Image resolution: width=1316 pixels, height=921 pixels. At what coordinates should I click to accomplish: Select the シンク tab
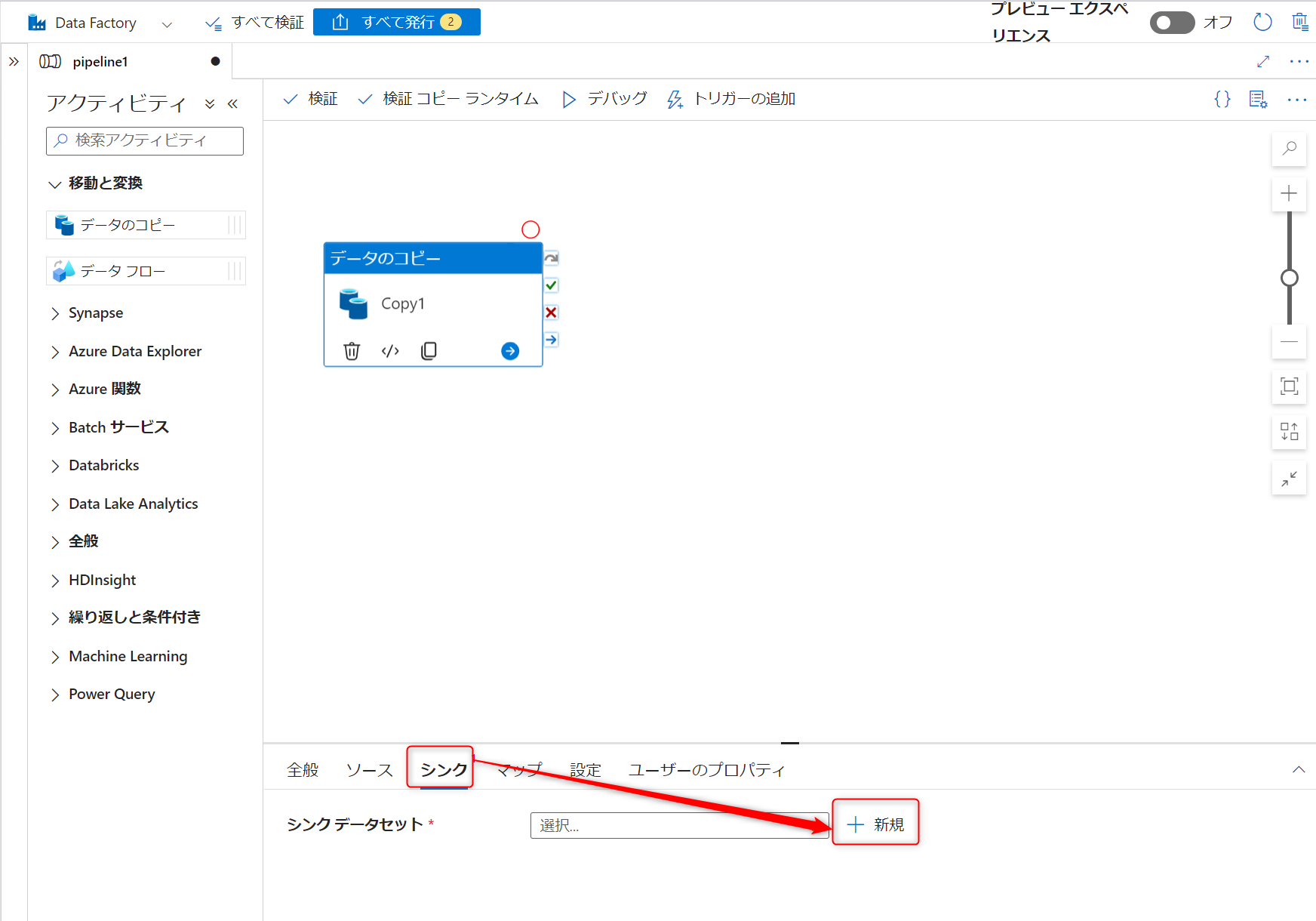[444, 770]
